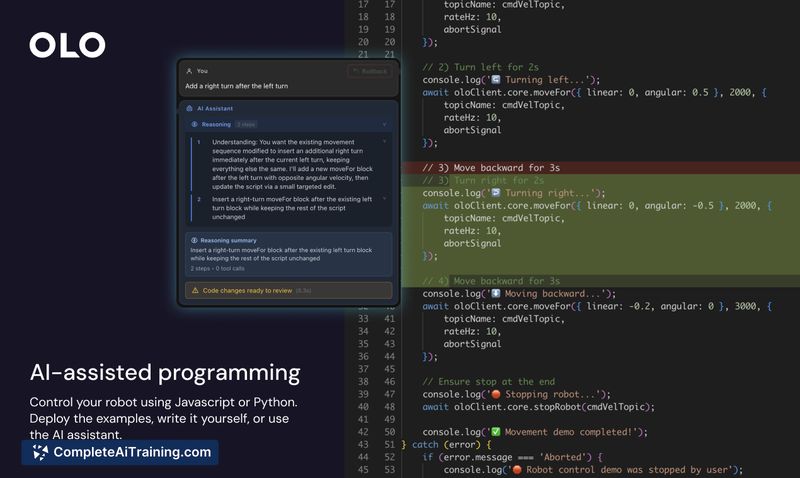
Task: Click the moveFor line with 'linear: -0.2'
Action: [597, 306]
